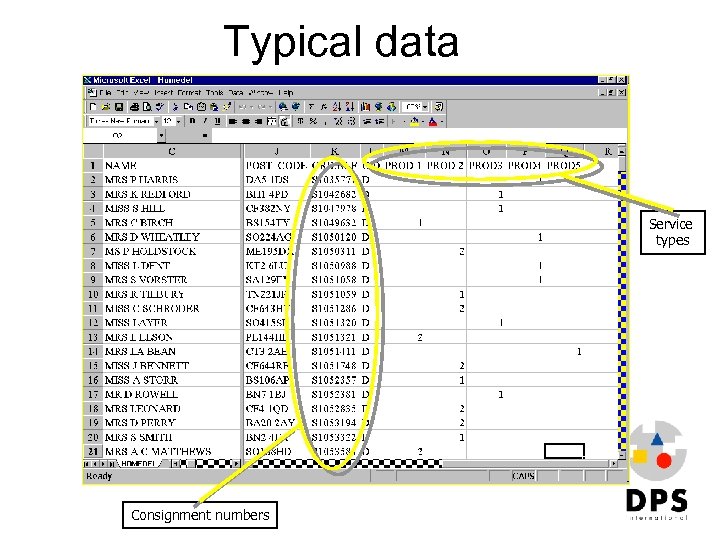Image resolution: width=720 pixels, height=540 pixels.
Task: Open the Paste Function fx icon
Action: click(323, 107)
